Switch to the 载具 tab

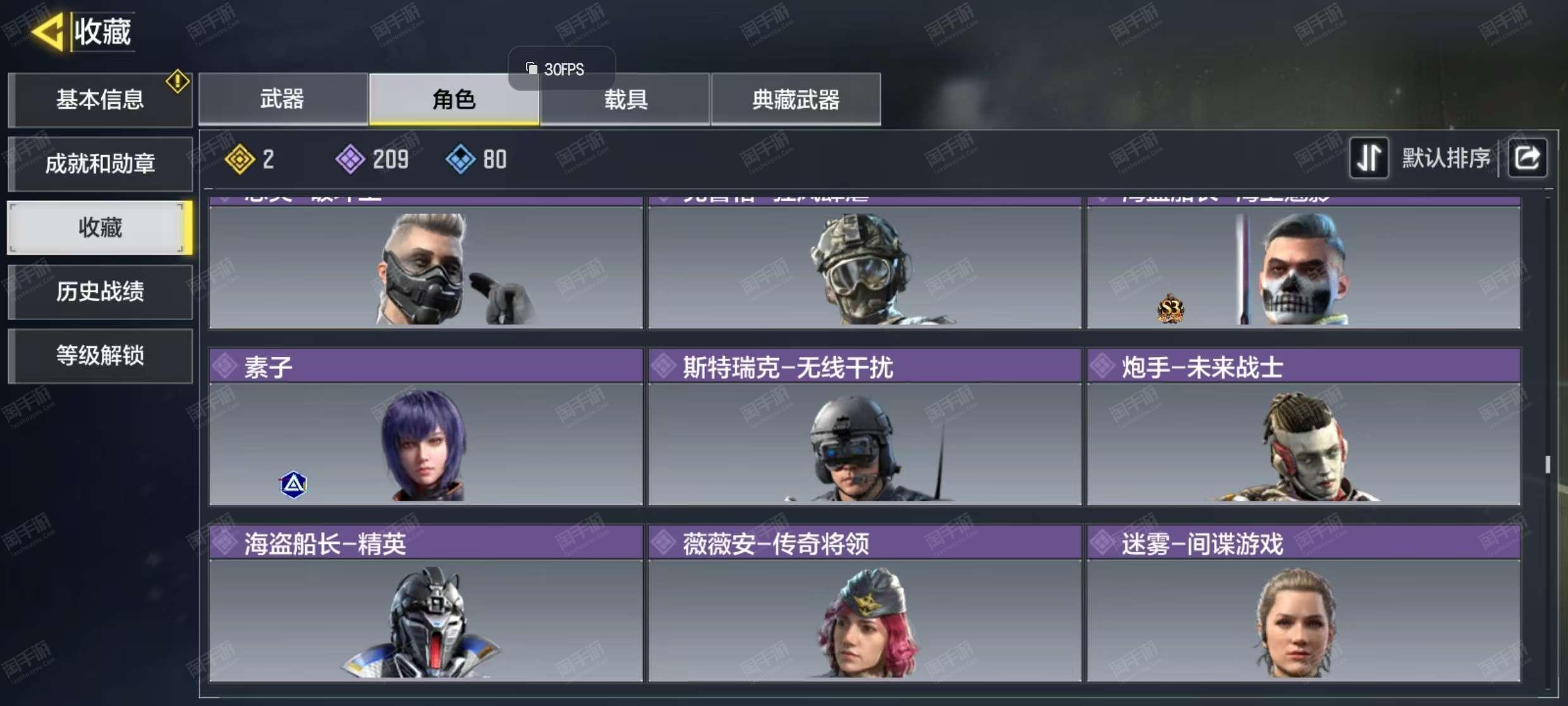[625, 99]
